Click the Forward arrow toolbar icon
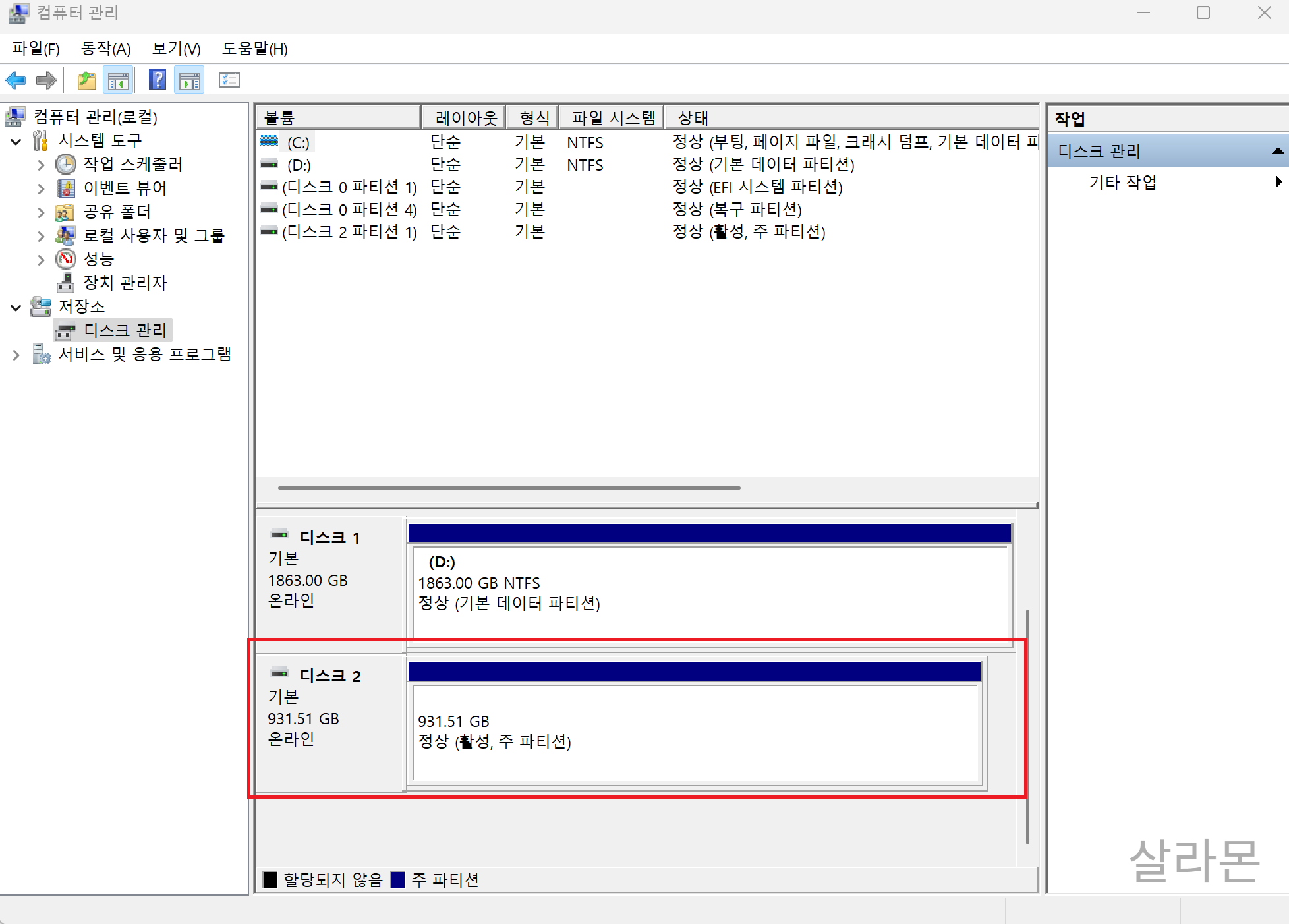The image size is (1289, 924). click(45, 81)
